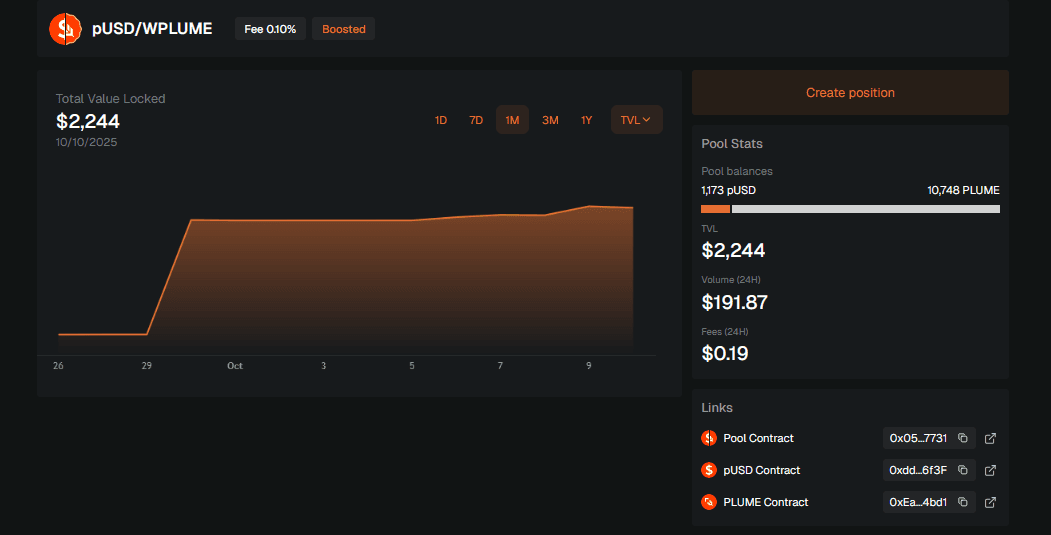Click the 10/10/2025 date label
The image size is (1051, 535).
pos(86,142)
